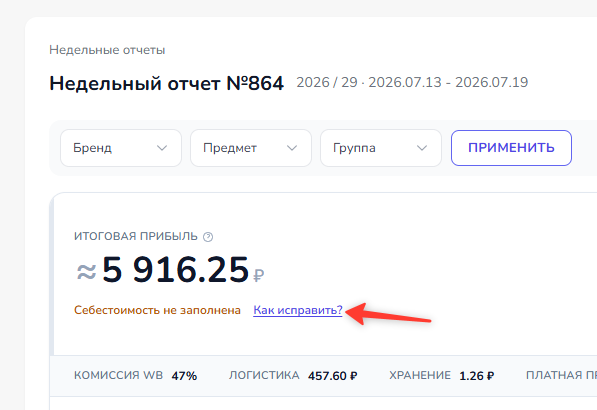This screenshot has height=410, width=597.
Task: Follow the Как исправить? link
Action: (x=298, y=310)
